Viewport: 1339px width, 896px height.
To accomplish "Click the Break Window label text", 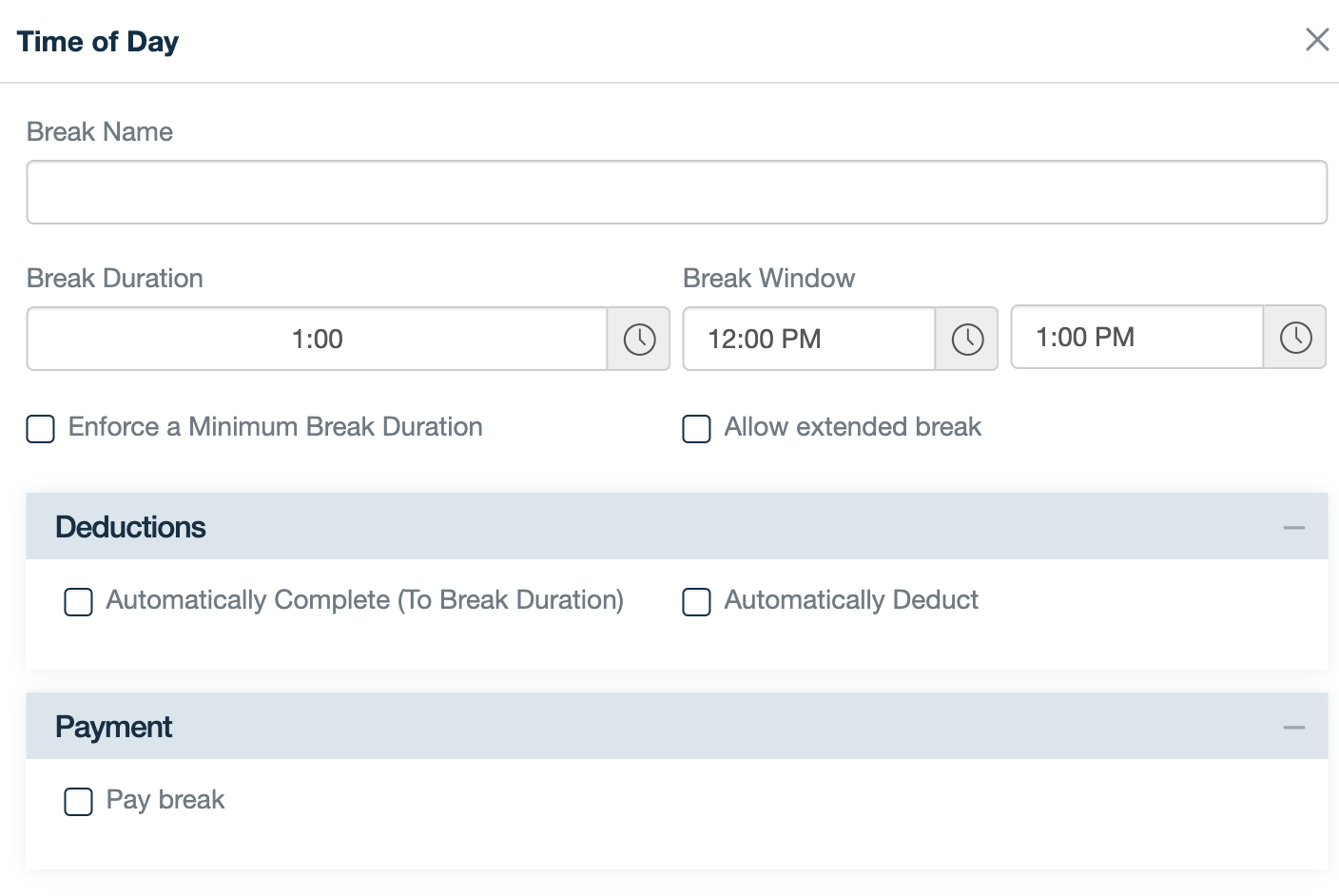I will pyautogui.click(x=768, y=279).
